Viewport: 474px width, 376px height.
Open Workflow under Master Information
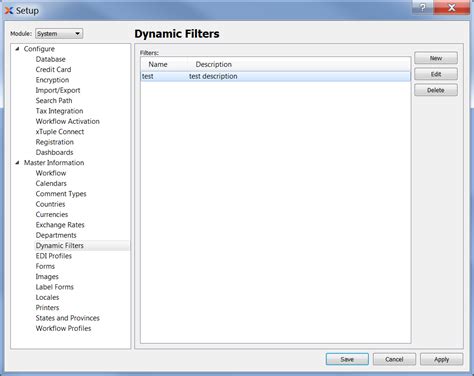coord(51,173)
